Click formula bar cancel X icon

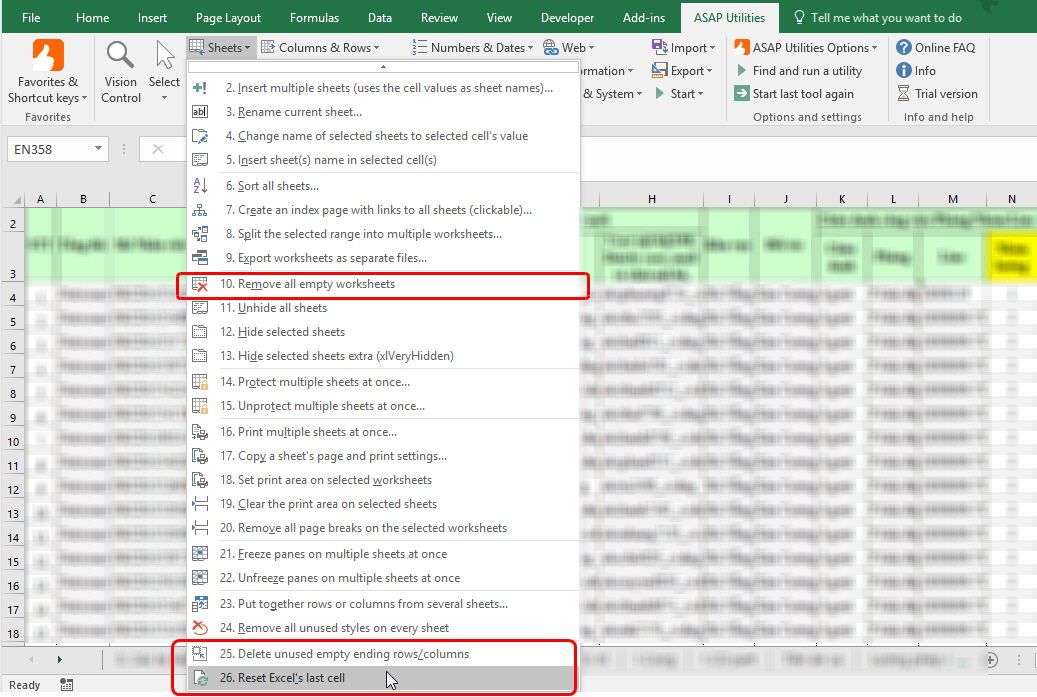[158, 149]
